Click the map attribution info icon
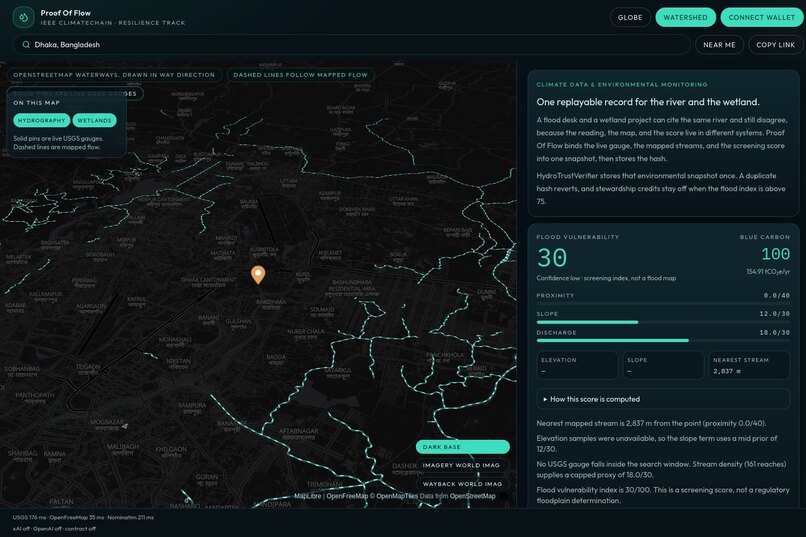This screenshot has width=806, height=537. [504, 496]
